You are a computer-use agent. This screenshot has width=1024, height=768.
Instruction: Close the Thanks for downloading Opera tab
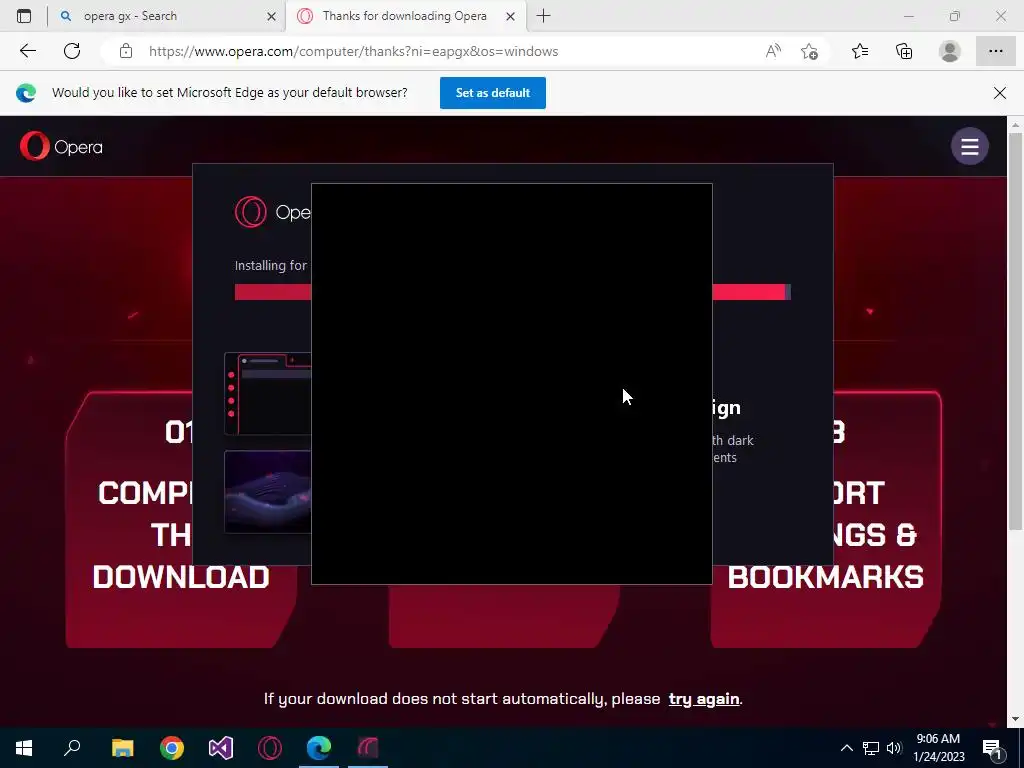point(511,16)
